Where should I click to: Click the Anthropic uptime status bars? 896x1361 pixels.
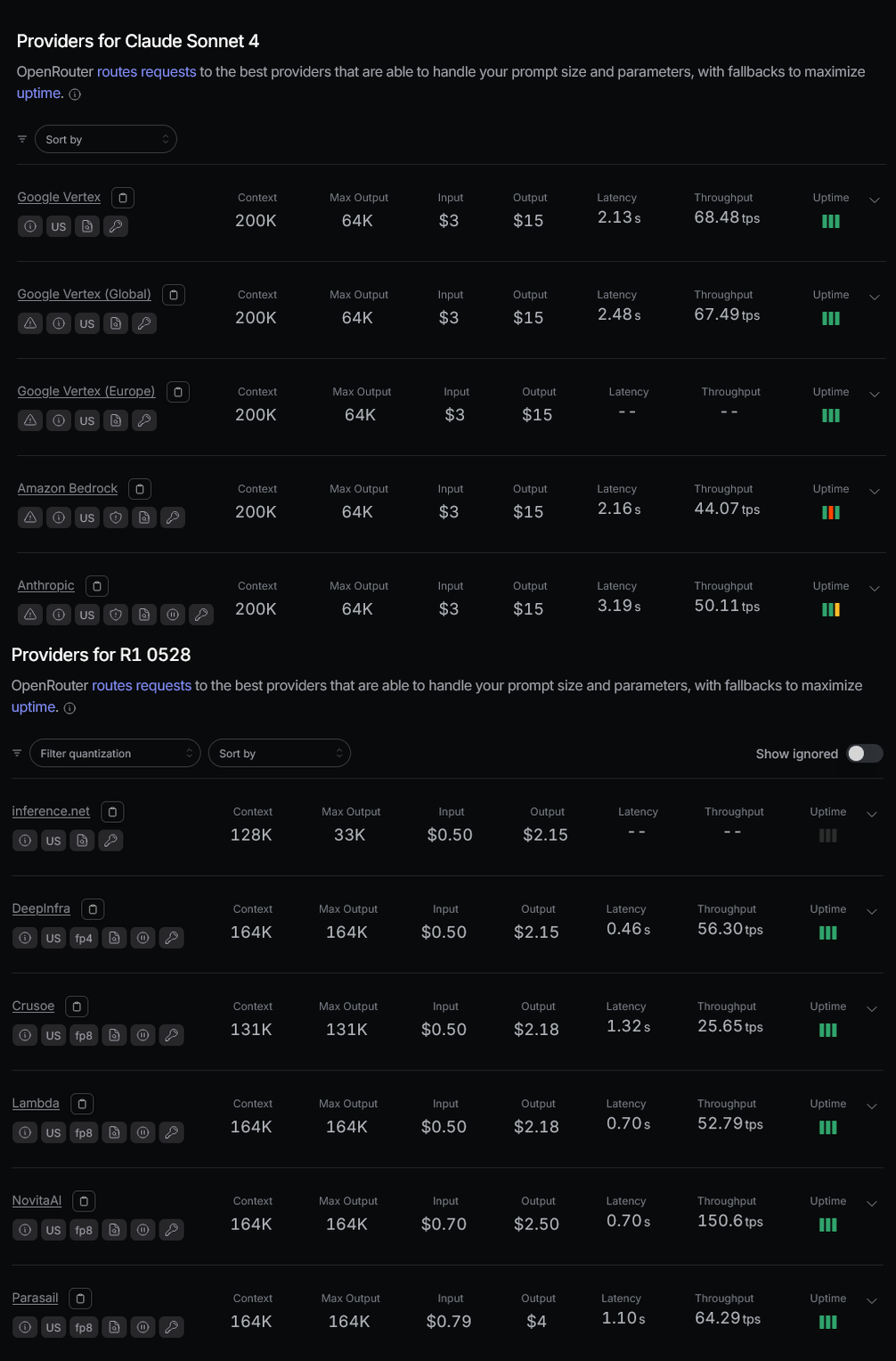tap(830, 609)
